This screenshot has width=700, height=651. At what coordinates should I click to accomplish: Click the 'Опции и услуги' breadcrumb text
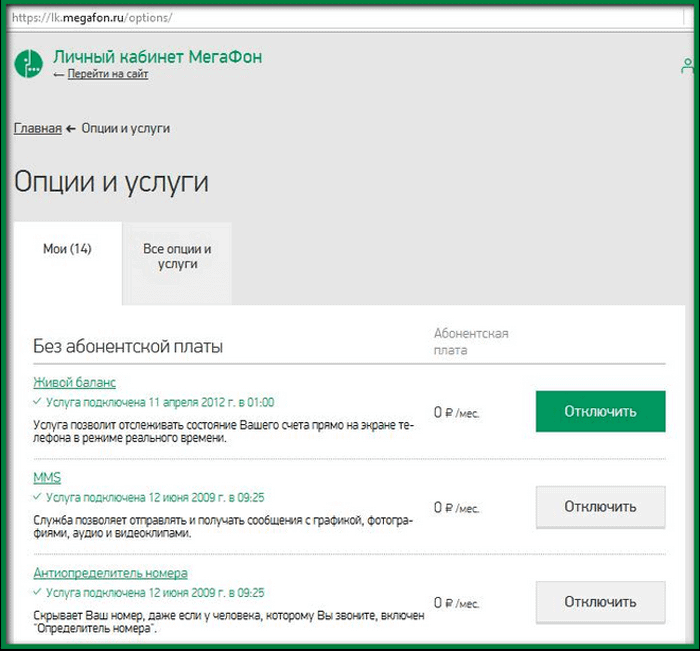(x=125, y=128)
